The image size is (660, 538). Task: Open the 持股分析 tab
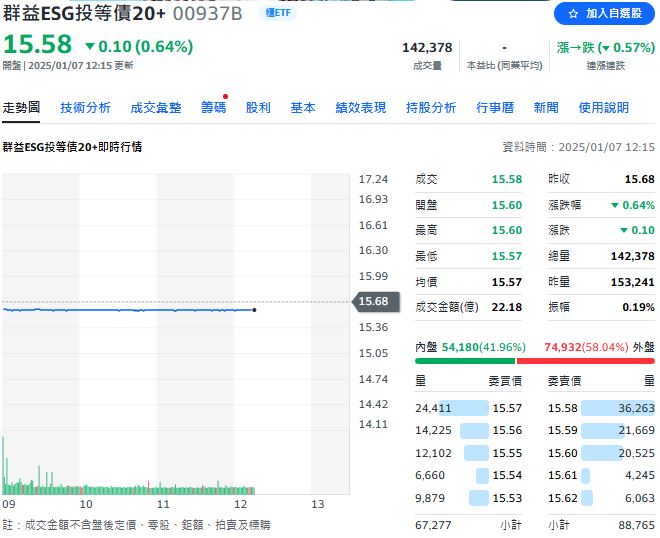coord(431,108)
